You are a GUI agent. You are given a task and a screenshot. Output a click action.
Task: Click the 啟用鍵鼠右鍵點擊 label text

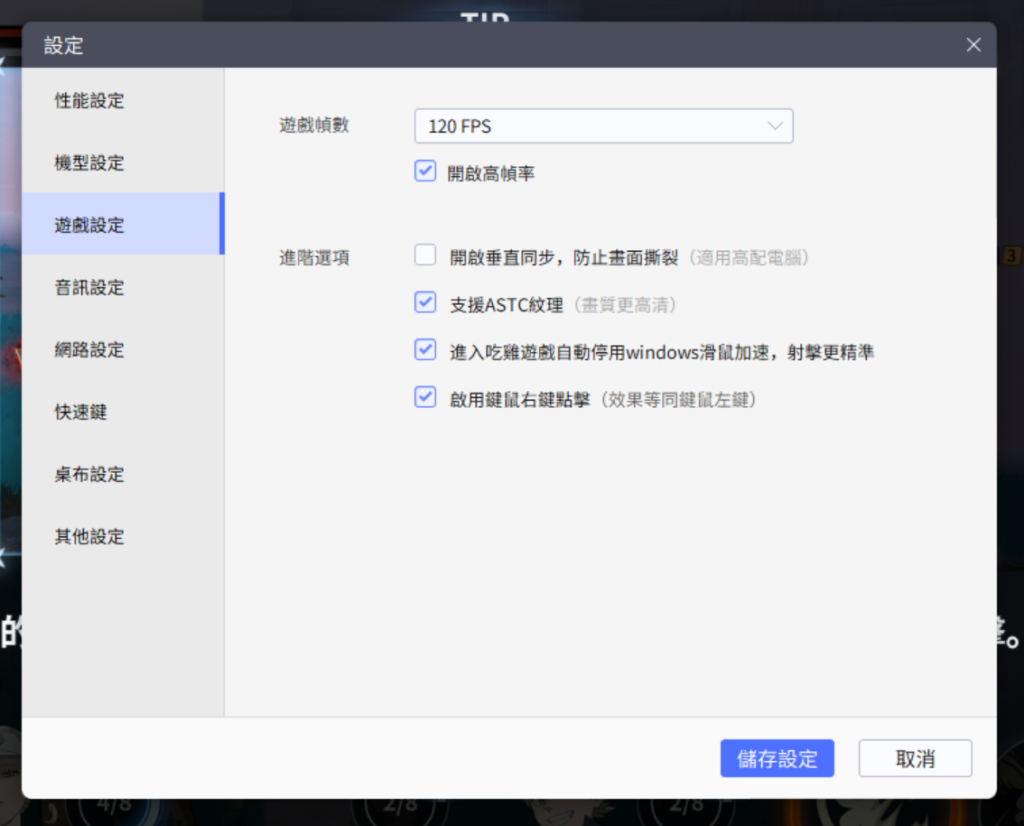pyautogui.click(x=520, y=400)
